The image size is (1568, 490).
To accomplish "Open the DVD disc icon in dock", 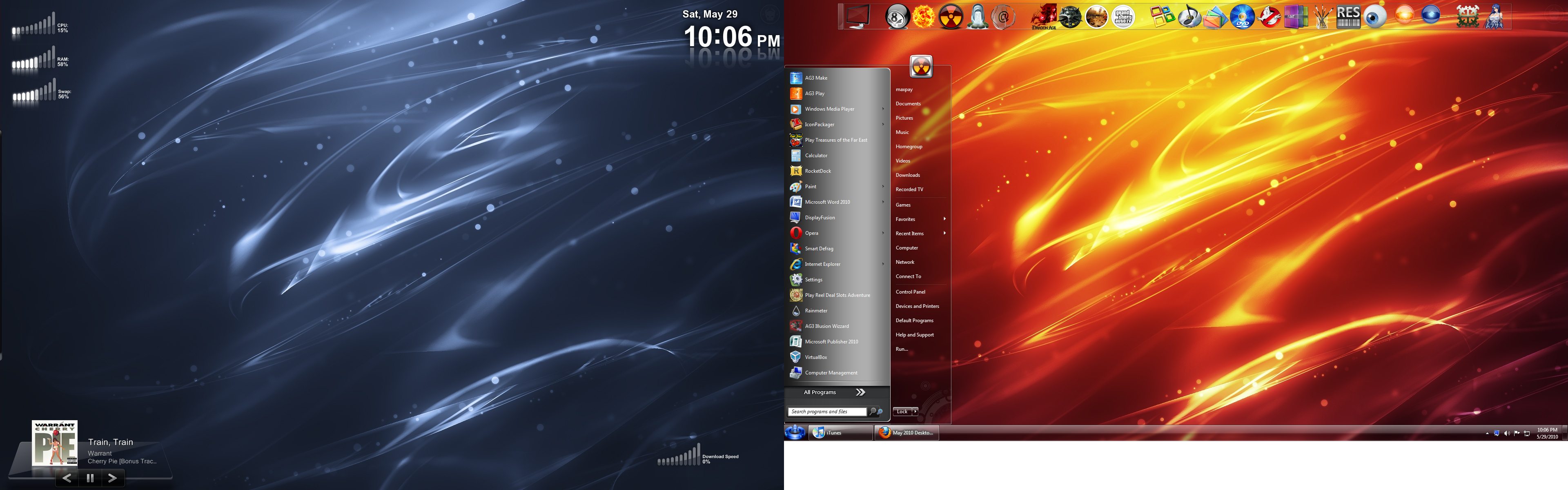I will coord(1242,16).
